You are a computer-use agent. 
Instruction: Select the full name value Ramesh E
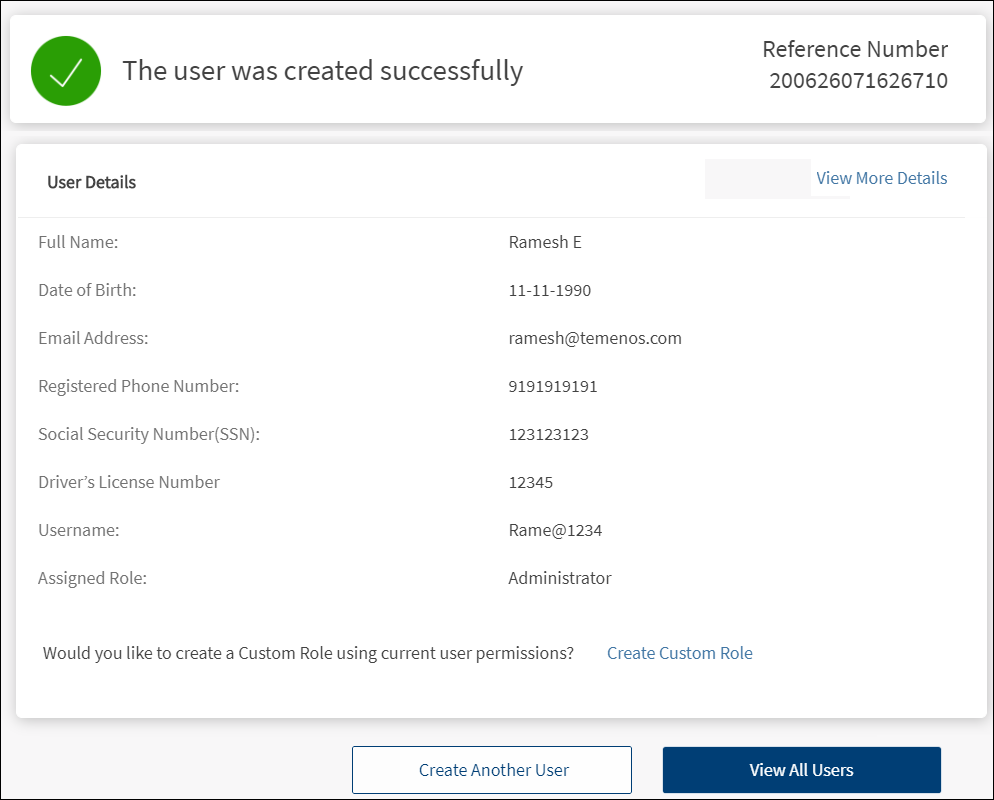pos(544,242)
